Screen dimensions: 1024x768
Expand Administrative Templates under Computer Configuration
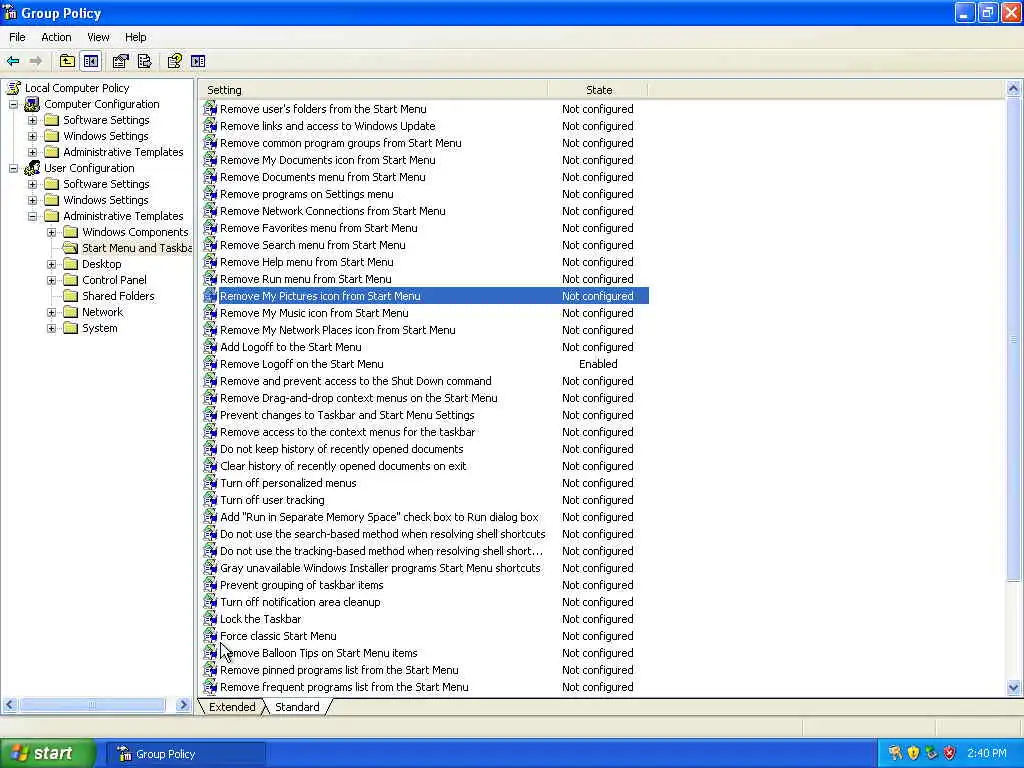click(32, 152)
